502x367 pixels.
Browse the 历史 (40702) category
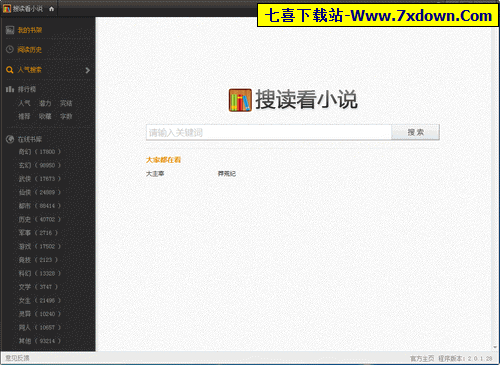tap(40, 219)
